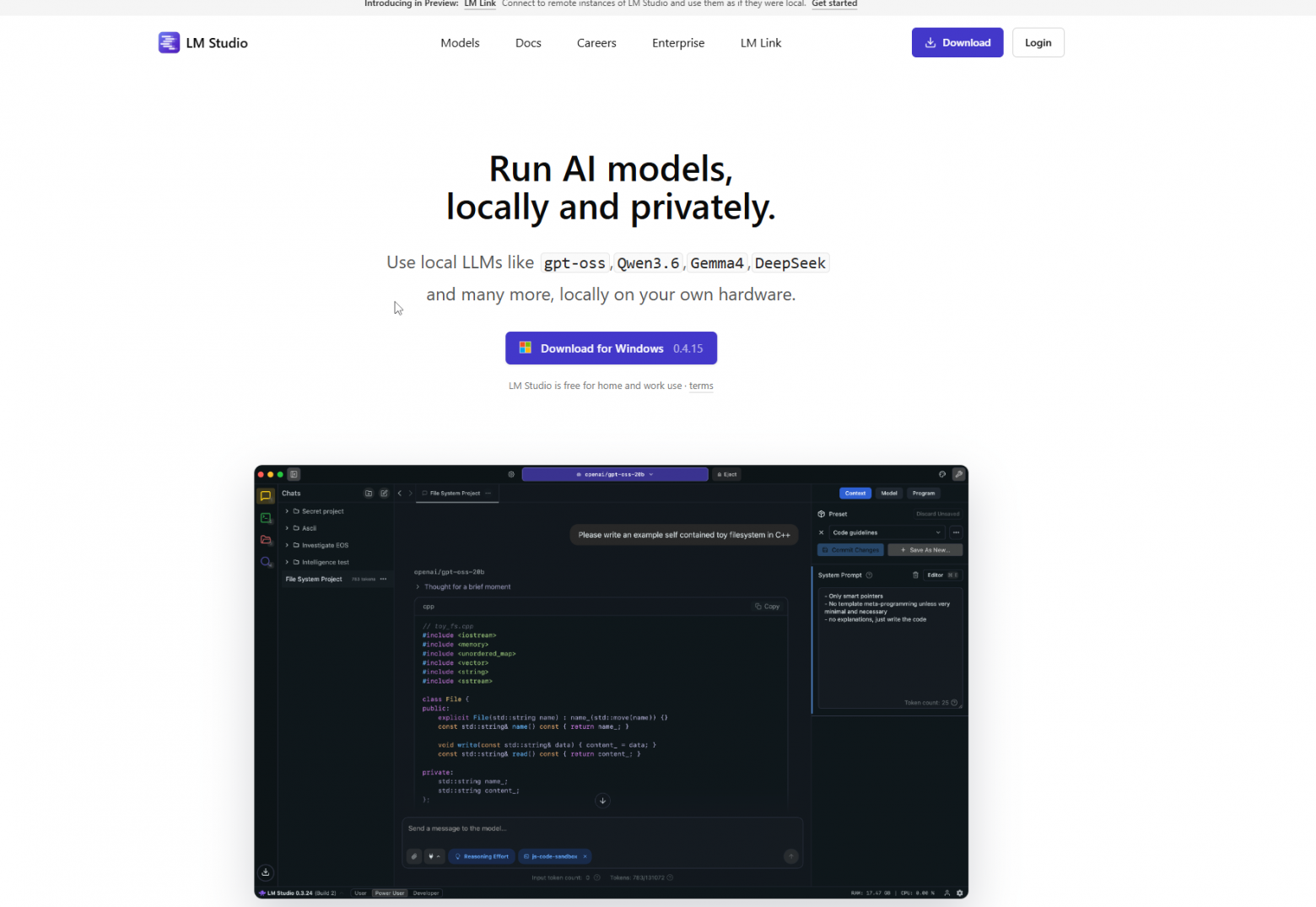
Task: Attach a file using the paperclip icon
Action: (x=414, y=856)
